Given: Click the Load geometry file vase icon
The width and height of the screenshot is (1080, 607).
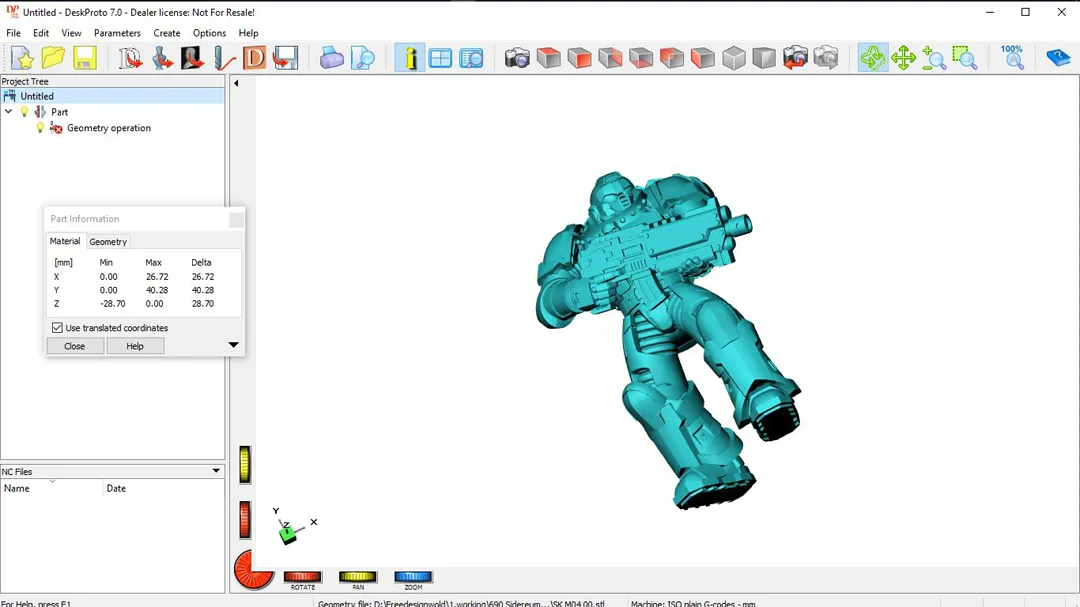Looking at the screenshot, I should click(x=162, y=58).
